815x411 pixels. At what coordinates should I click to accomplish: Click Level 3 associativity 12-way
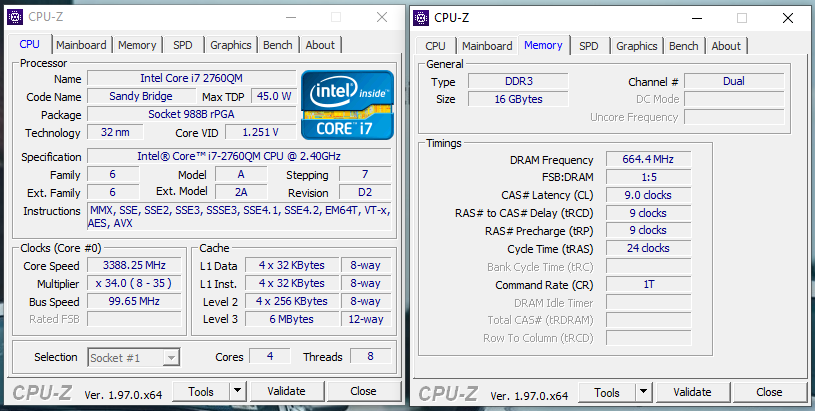[x=366, y=319]
